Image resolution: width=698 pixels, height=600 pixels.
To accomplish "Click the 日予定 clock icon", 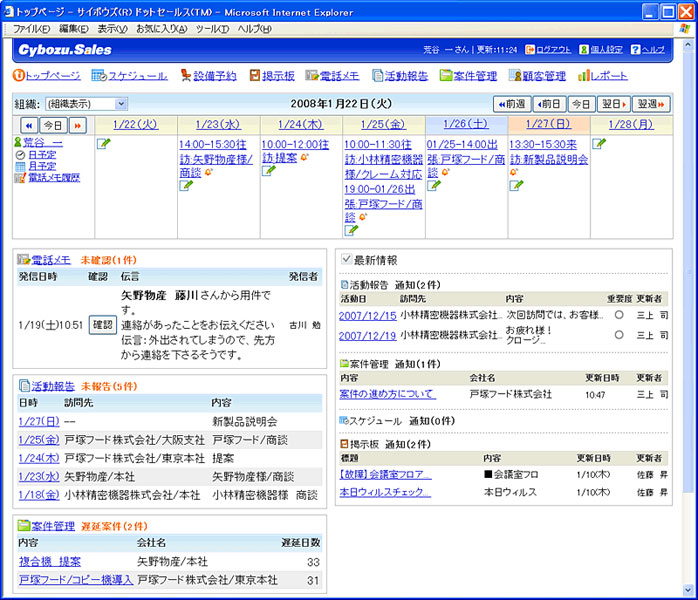I will (20, 155).
